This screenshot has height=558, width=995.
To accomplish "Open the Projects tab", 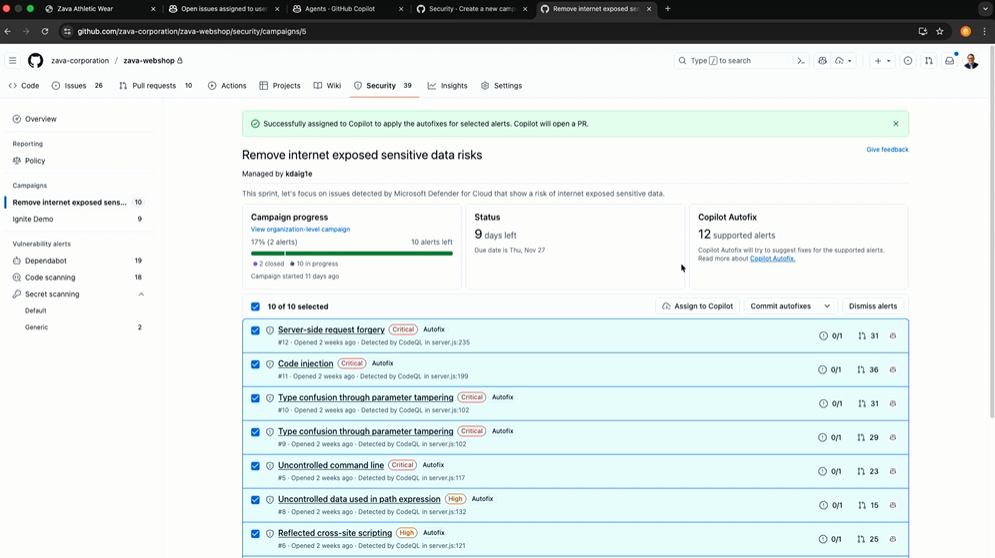I will click(280, 86).
